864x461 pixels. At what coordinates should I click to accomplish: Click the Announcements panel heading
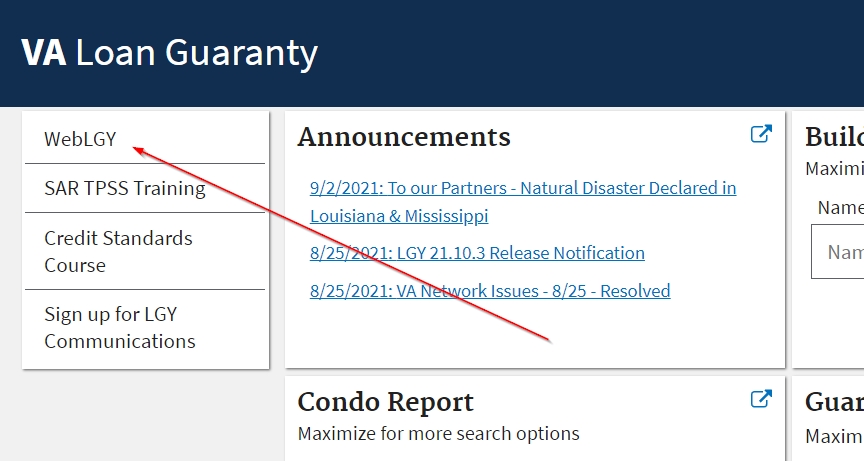coord(404,136)
